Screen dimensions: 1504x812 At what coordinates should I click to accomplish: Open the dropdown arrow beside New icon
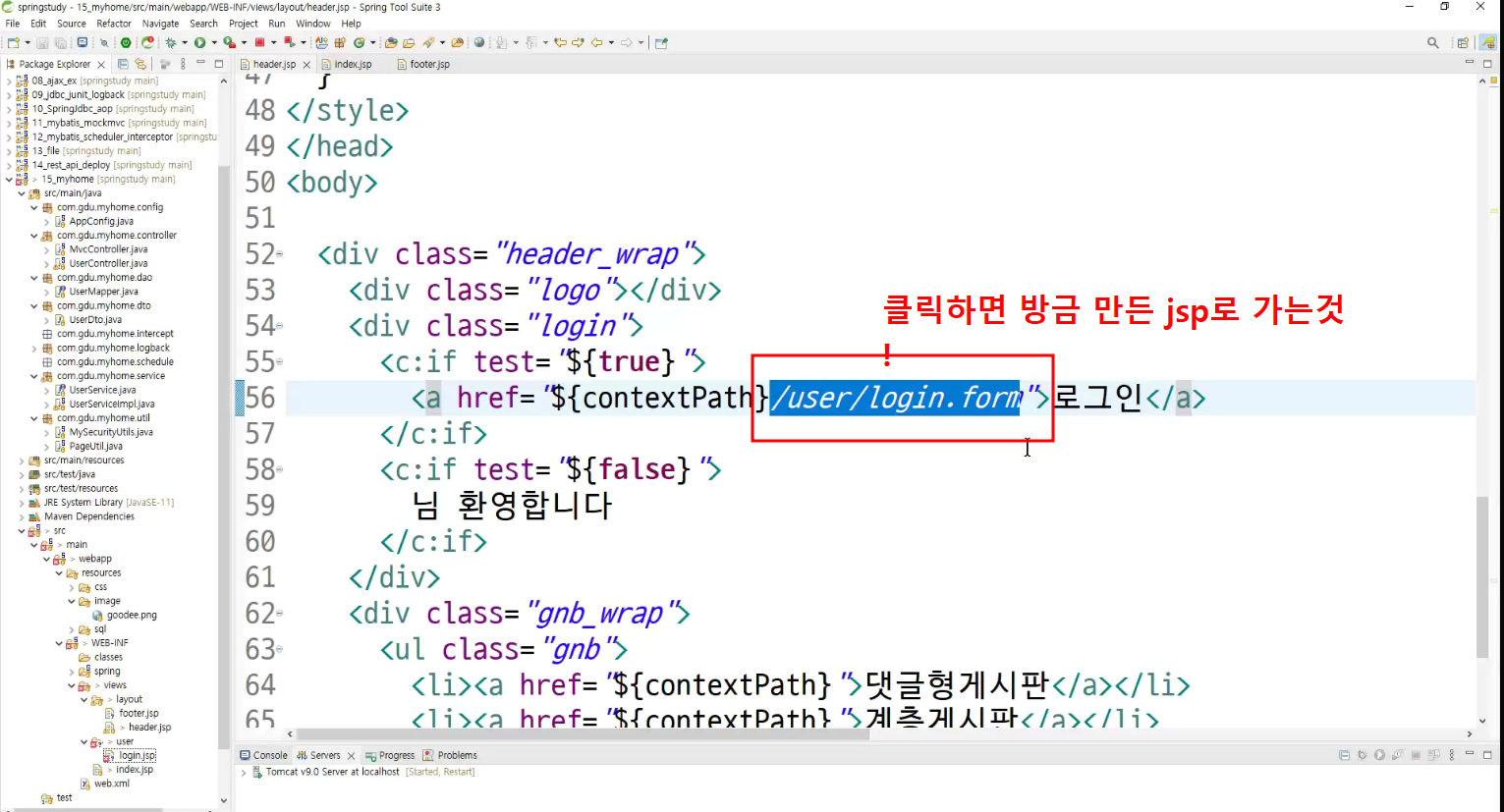[28, 42]
